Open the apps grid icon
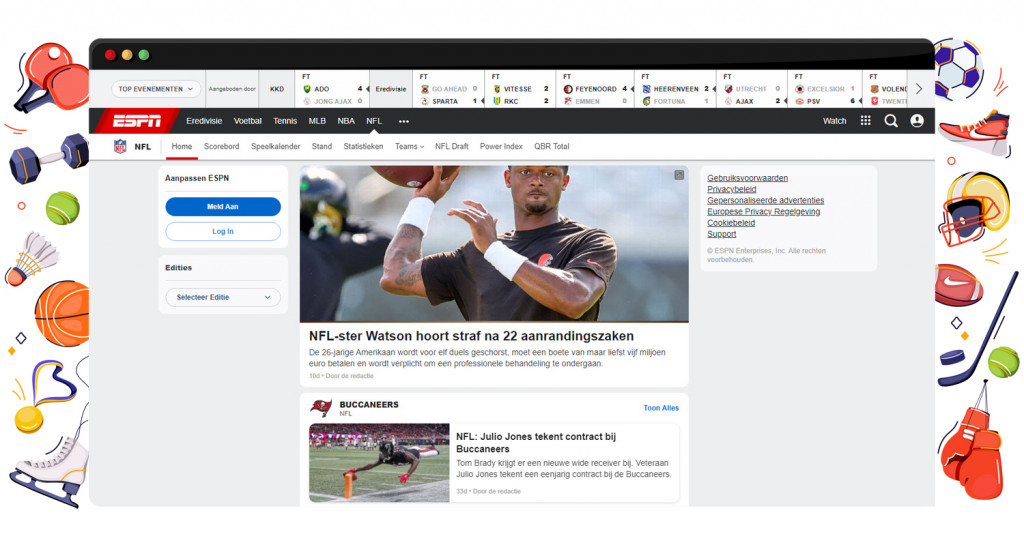This screenshot has height=545, width=1024. click(865, 120)
